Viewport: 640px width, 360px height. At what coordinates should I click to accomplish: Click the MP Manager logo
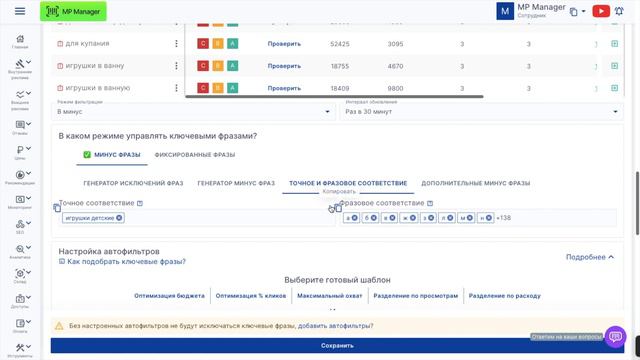click(73, 11)
